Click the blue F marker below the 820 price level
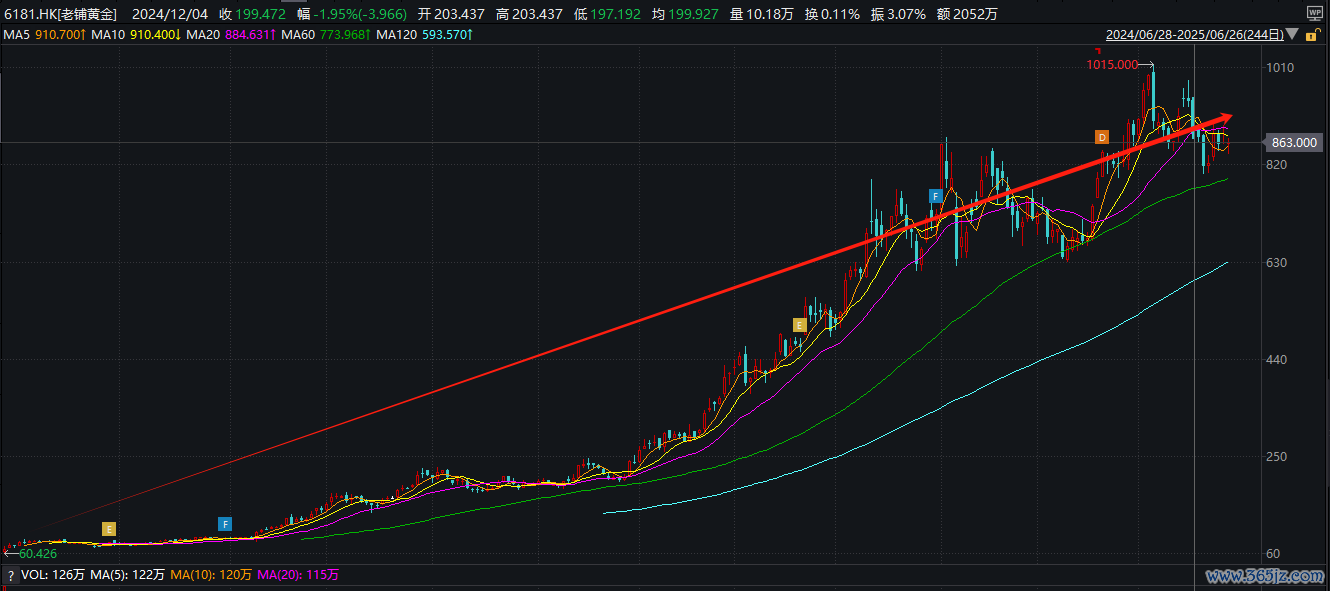Image resolution: width=1330 pixels, height=591 pixels. click(x=936, y=196)
